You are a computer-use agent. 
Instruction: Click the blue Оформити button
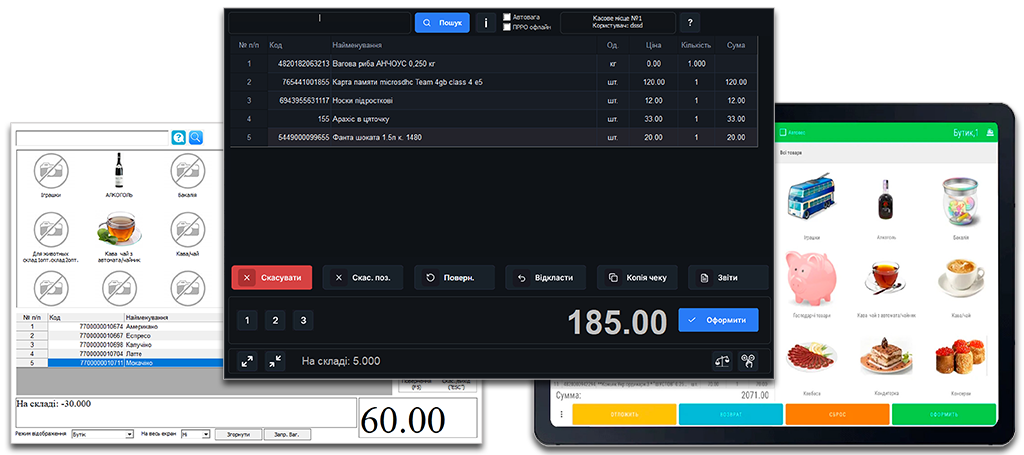coord(718,320)
